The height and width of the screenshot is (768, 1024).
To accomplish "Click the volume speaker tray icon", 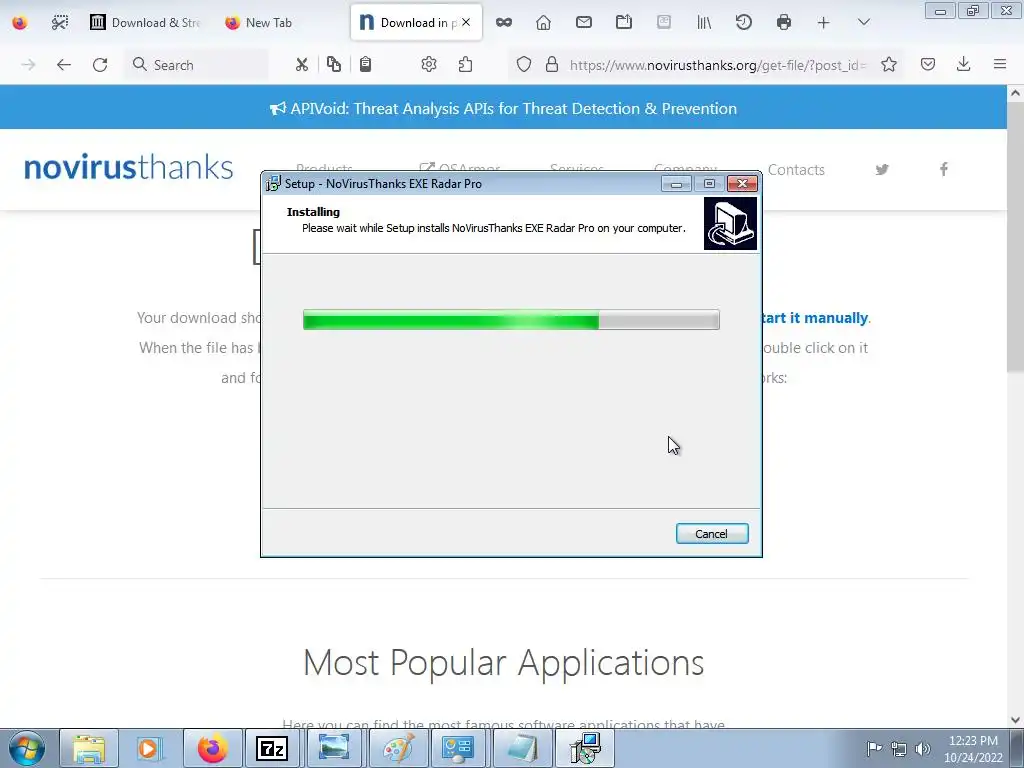I will tap(923, 748).
